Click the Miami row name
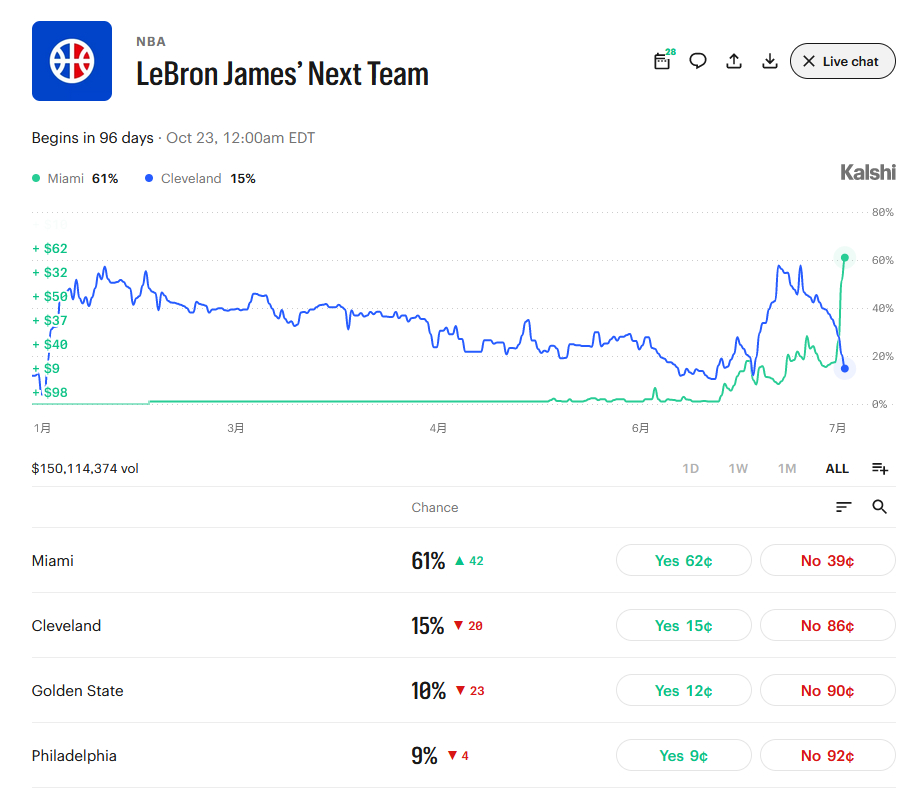 (x=52, y=560)
